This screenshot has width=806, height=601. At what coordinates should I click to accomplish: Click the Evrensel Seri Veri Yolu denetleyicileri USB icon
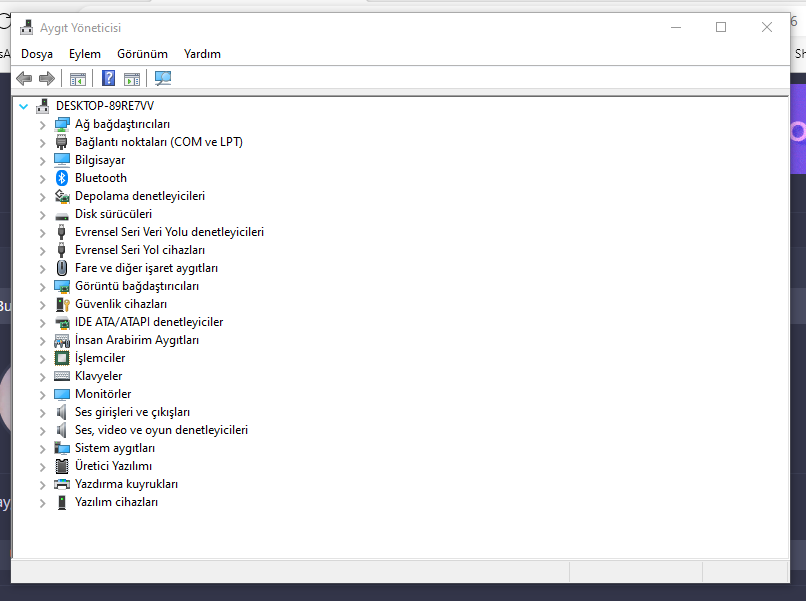pyautogui.click(x=62, y=232)
